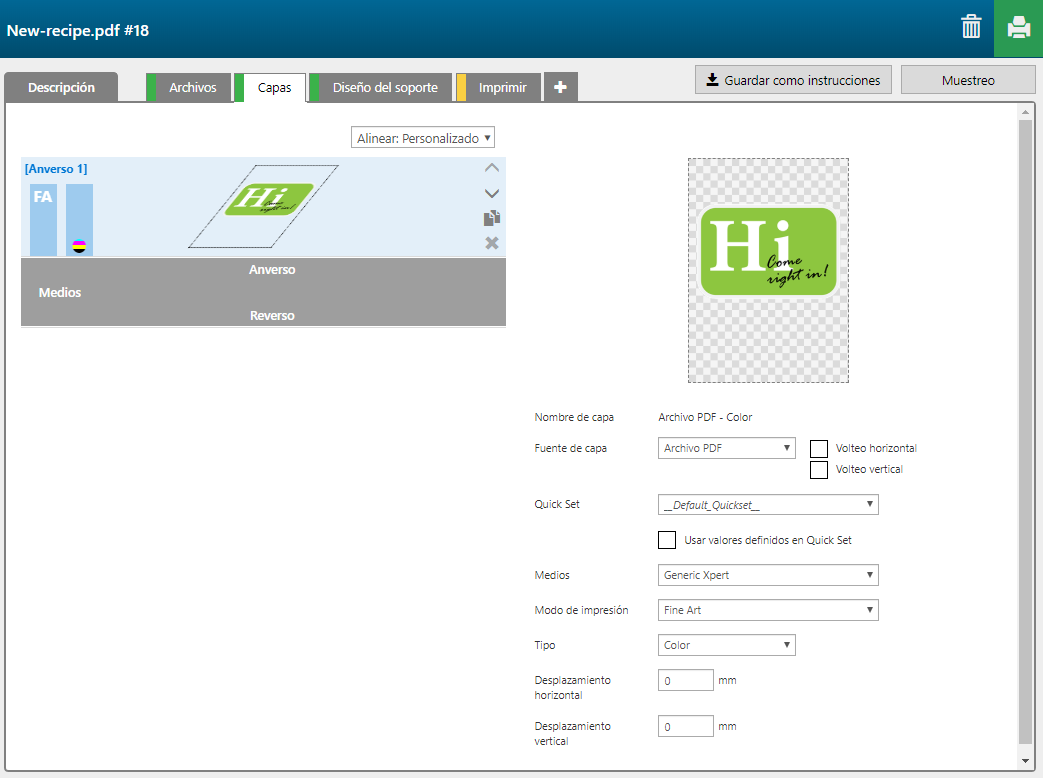Click the Desplazamiento vertical input field

coord(686,726)
